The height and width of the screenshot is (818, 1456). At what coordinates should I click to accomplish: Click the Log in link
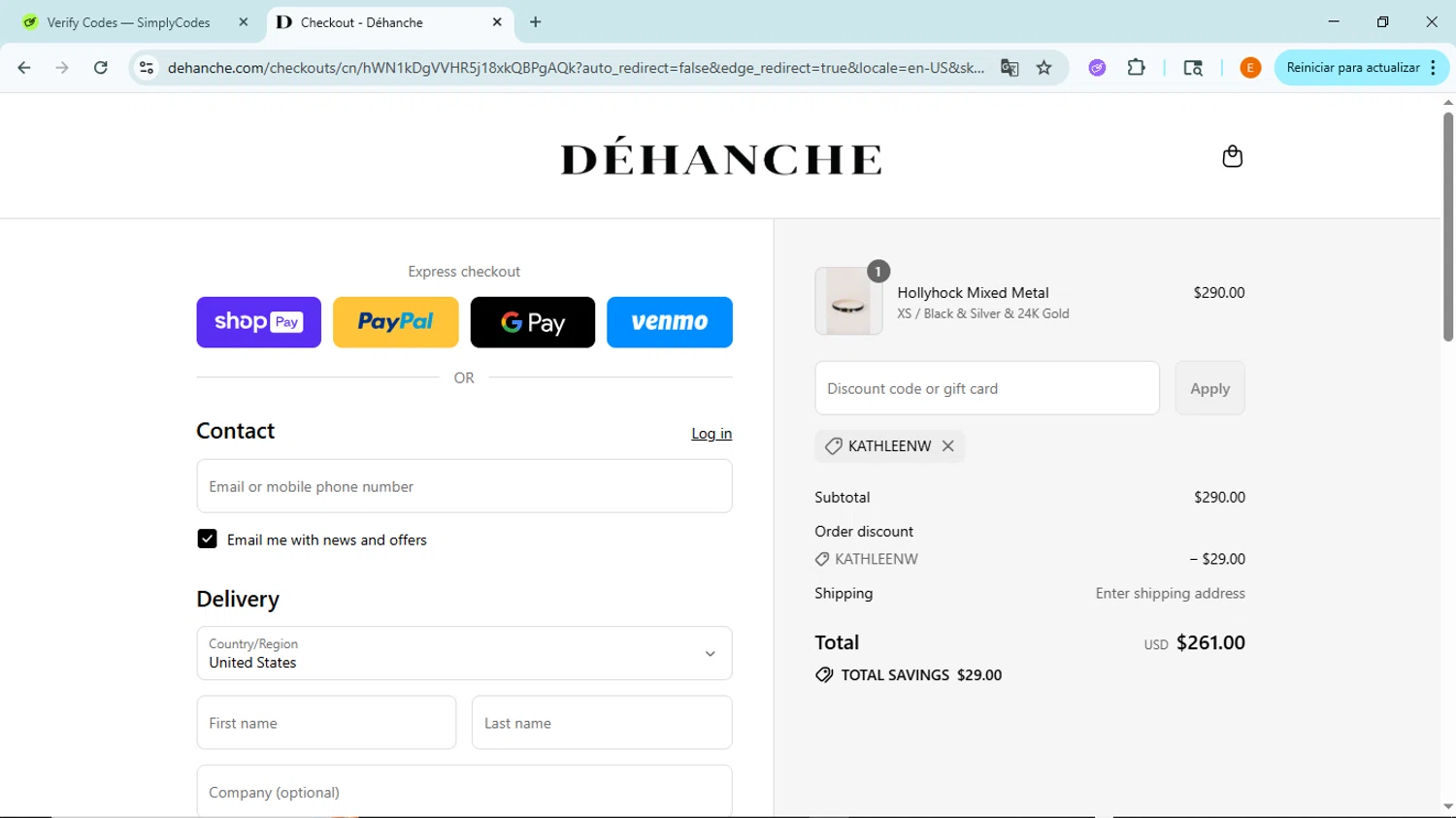(711, 434)
